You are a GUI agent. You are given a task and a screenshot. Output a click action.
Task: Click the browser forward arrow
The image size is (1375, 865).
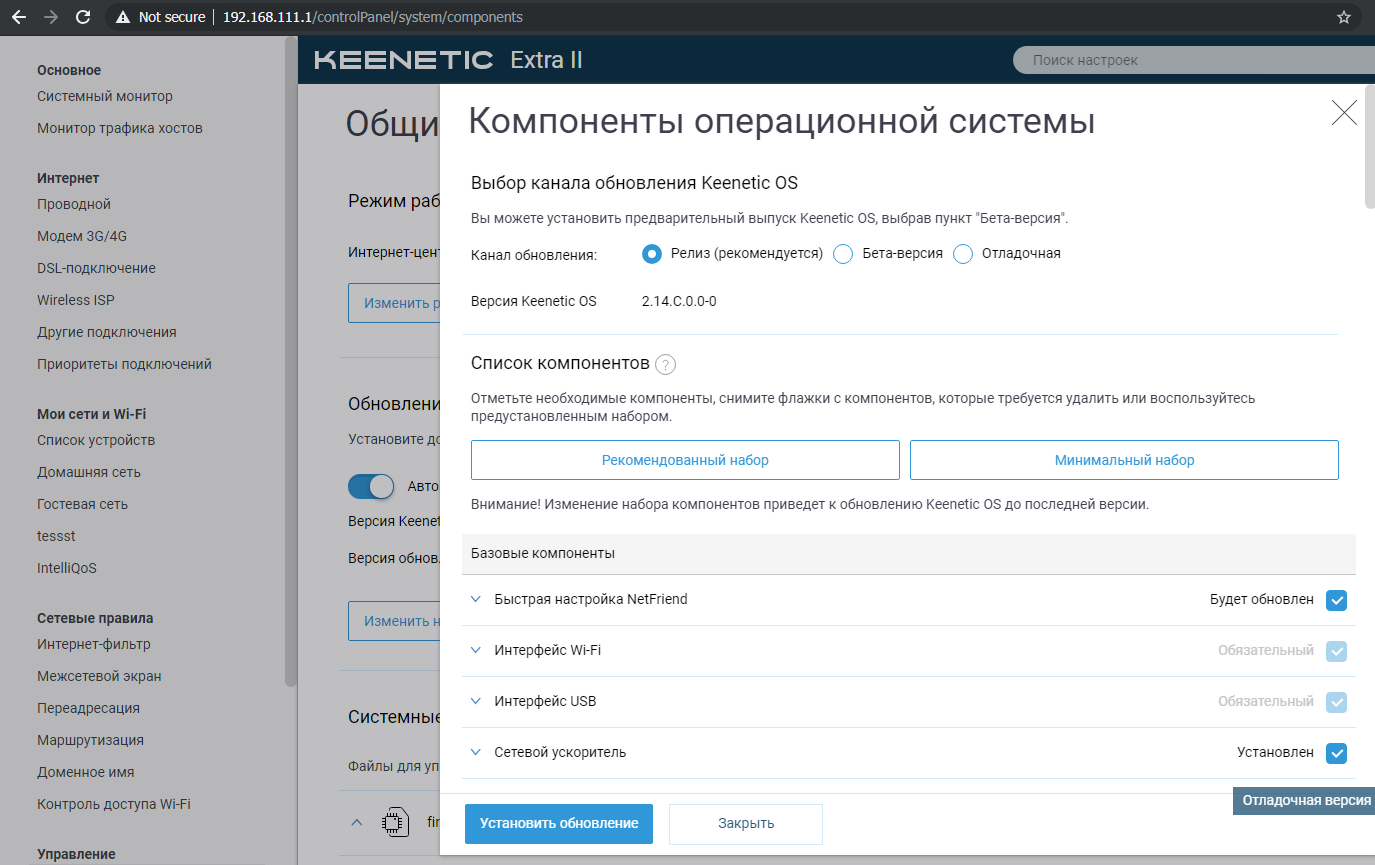coord(51,17)
